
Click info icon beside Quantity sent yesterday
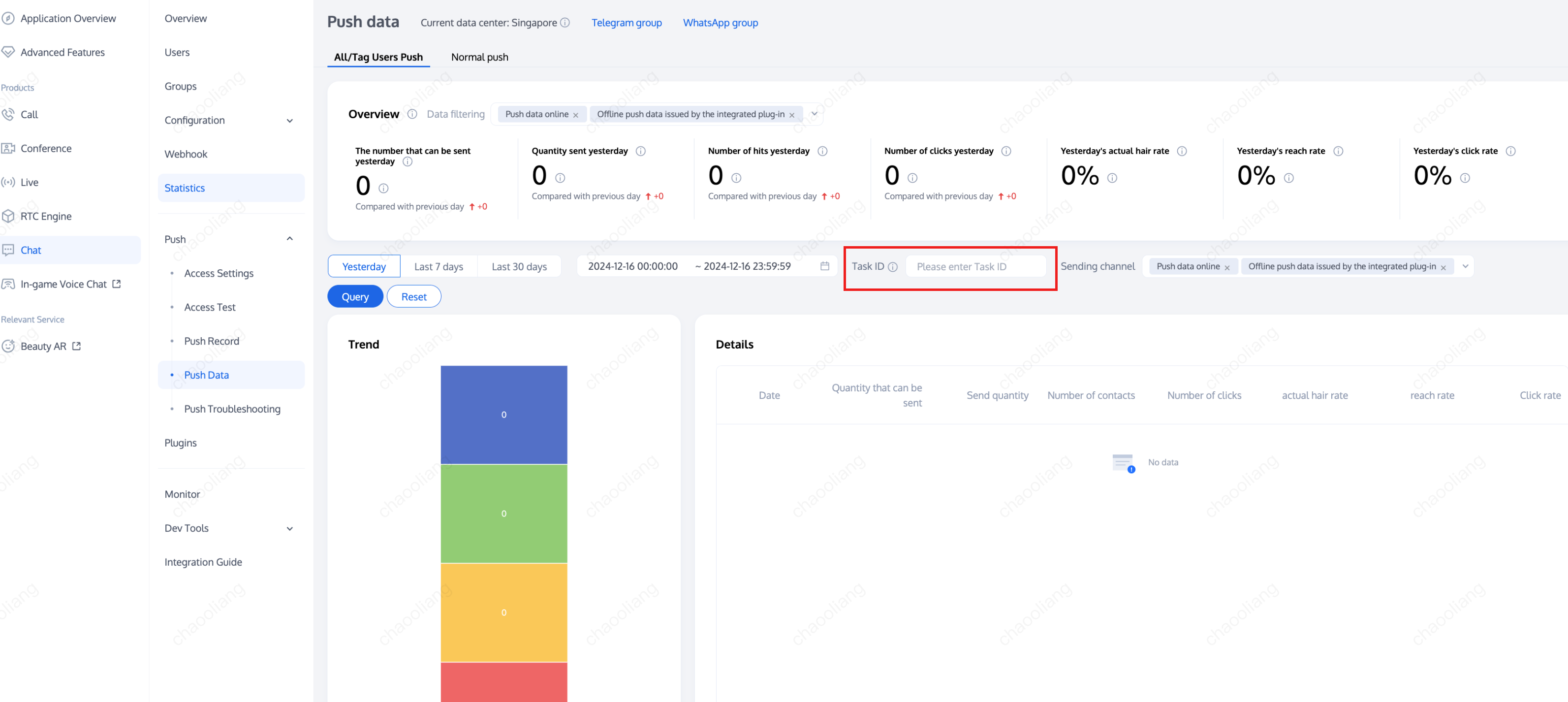tap(640, 151)
